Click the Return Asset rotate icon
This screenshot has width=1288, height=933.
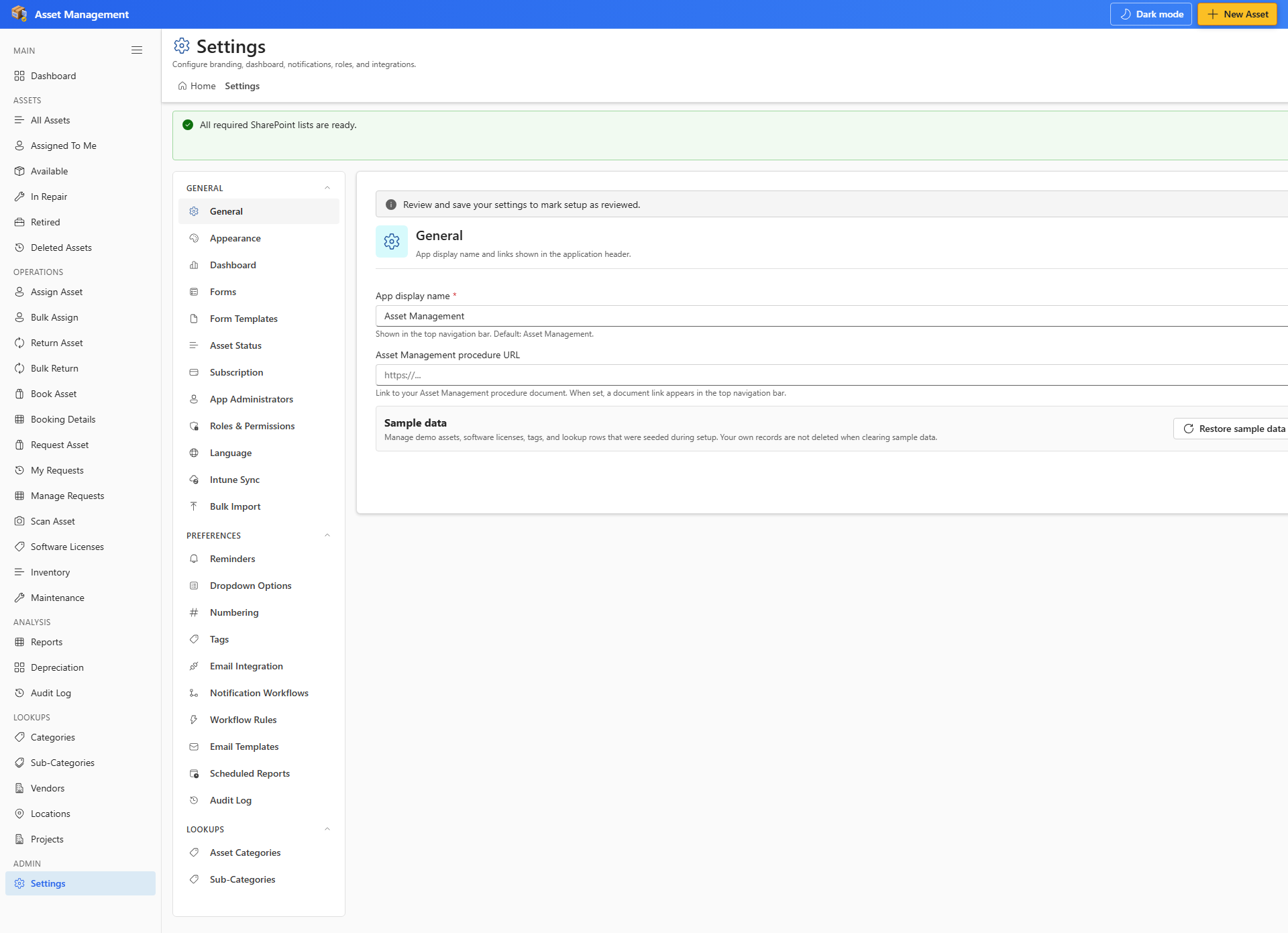click(19, 343)
